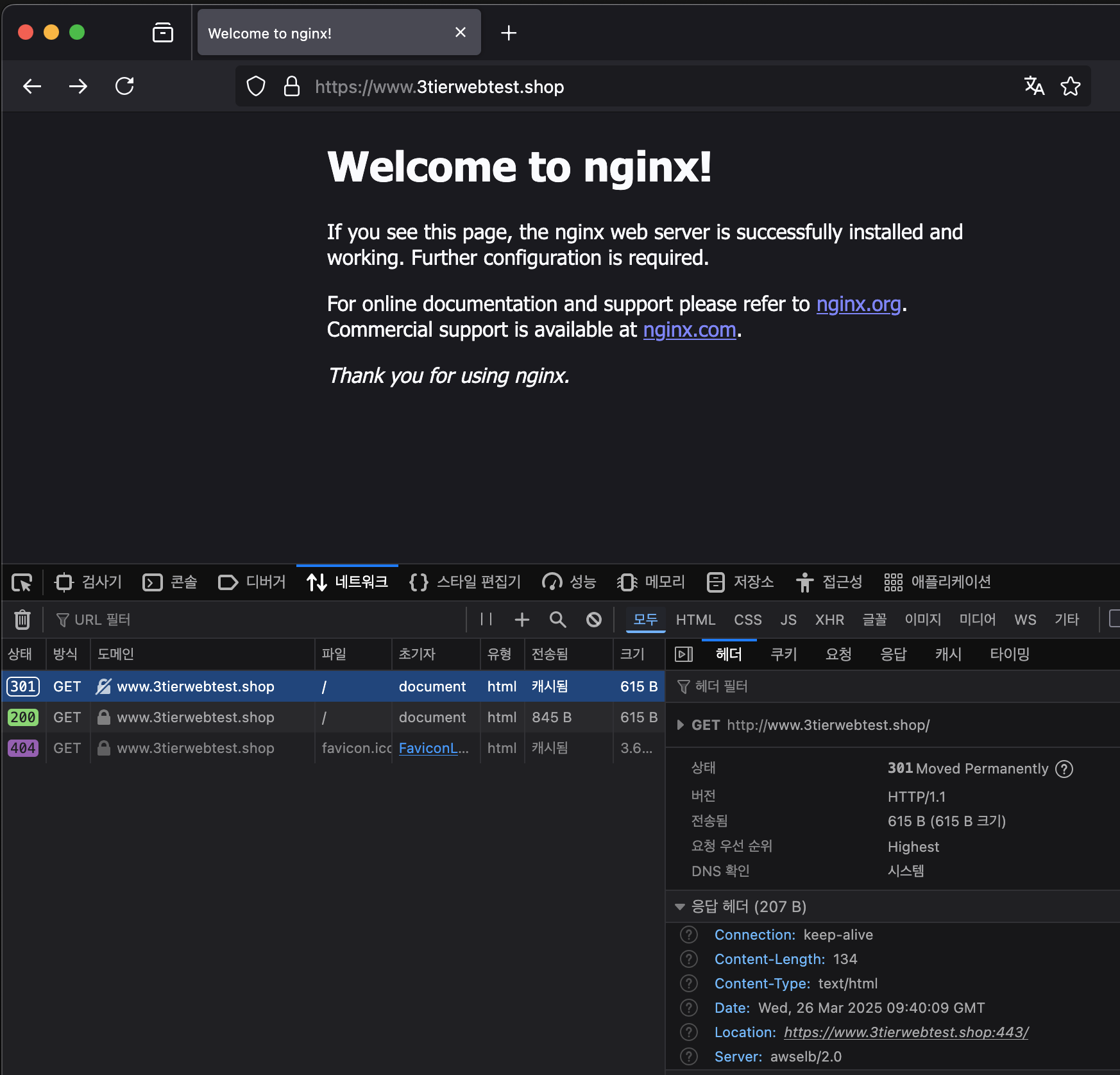The width and height of the screenshot is (1120, 1075).
Task: Click help icon beside Date header
Action: coord(689,1008)
